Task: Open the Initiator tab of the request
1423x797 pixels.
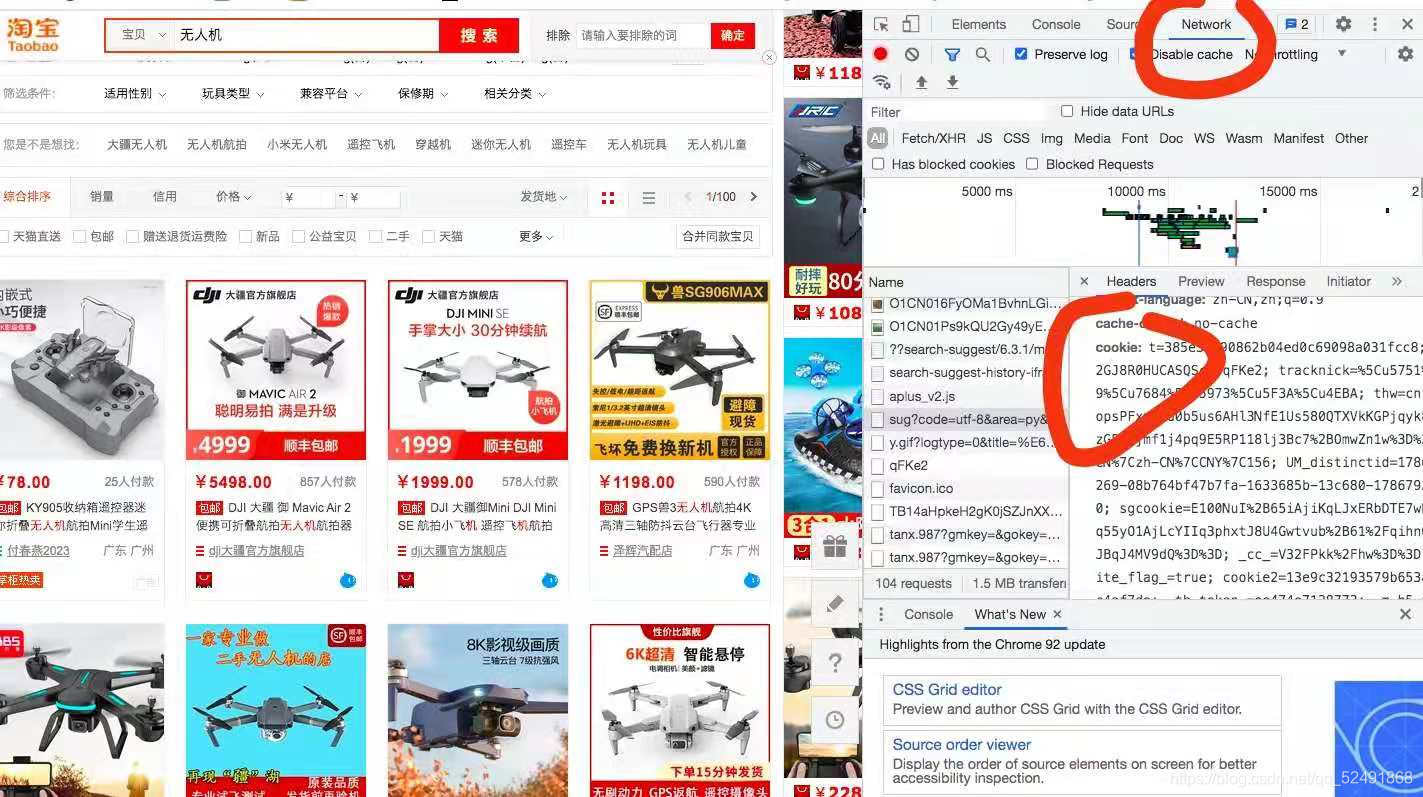Action: coord(1348,281)
